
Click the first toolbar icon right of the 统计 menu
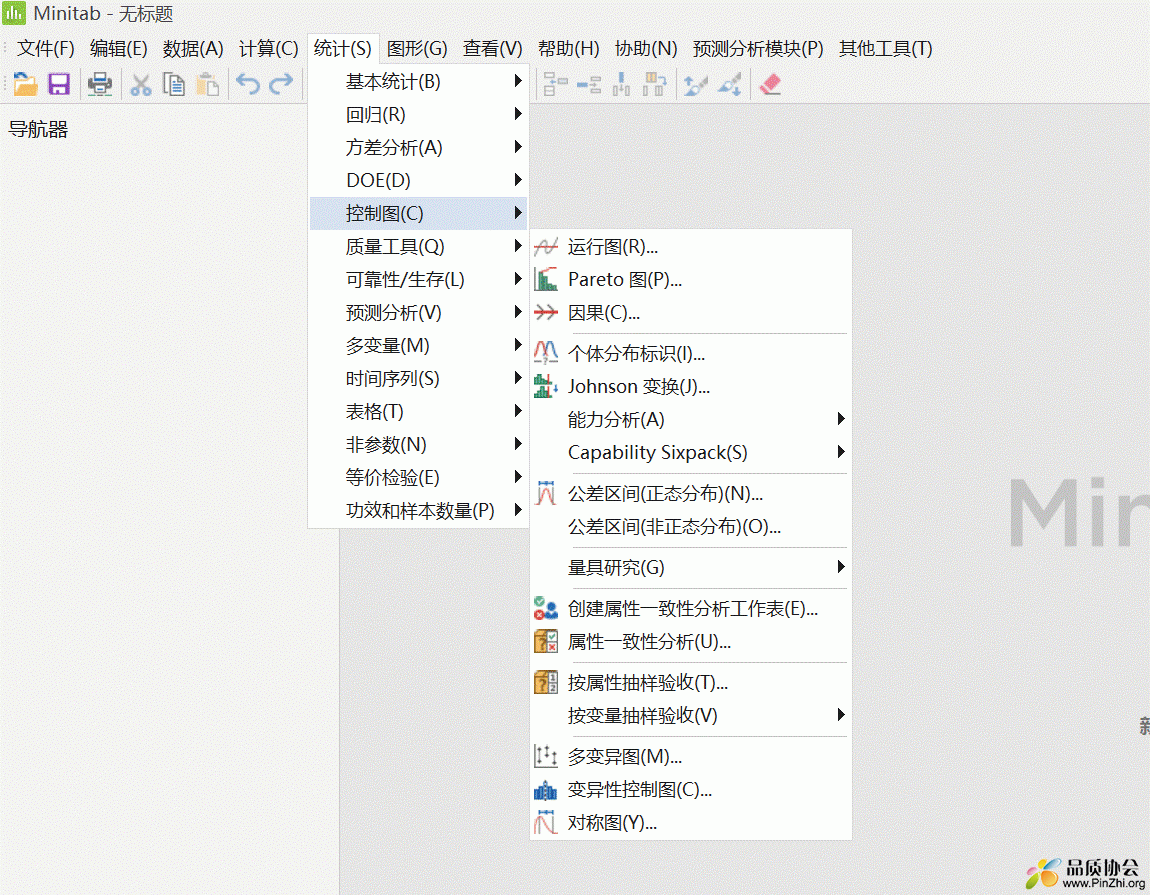[x=555, y=84]
